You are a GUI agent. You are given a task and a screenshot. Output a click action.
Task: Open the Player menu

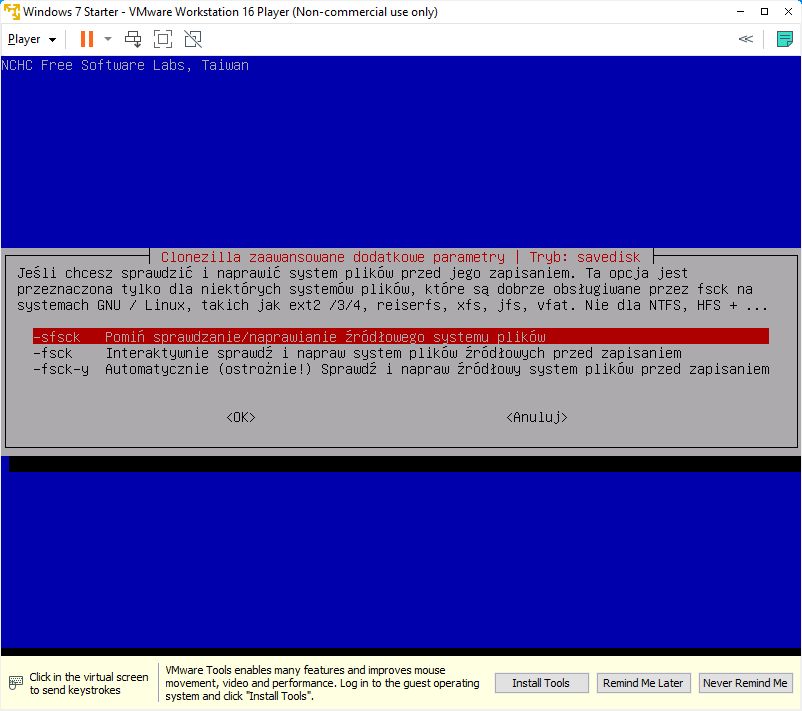click(31, 39)
